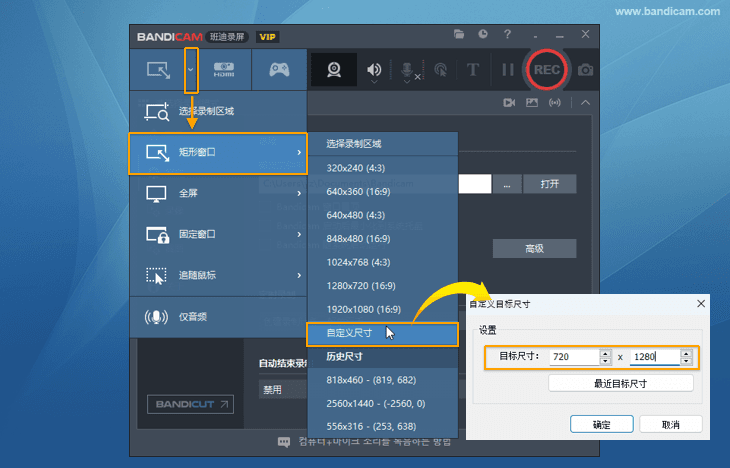
Task: Open the scheduled recording clock icon
Action: coord(483,34)
